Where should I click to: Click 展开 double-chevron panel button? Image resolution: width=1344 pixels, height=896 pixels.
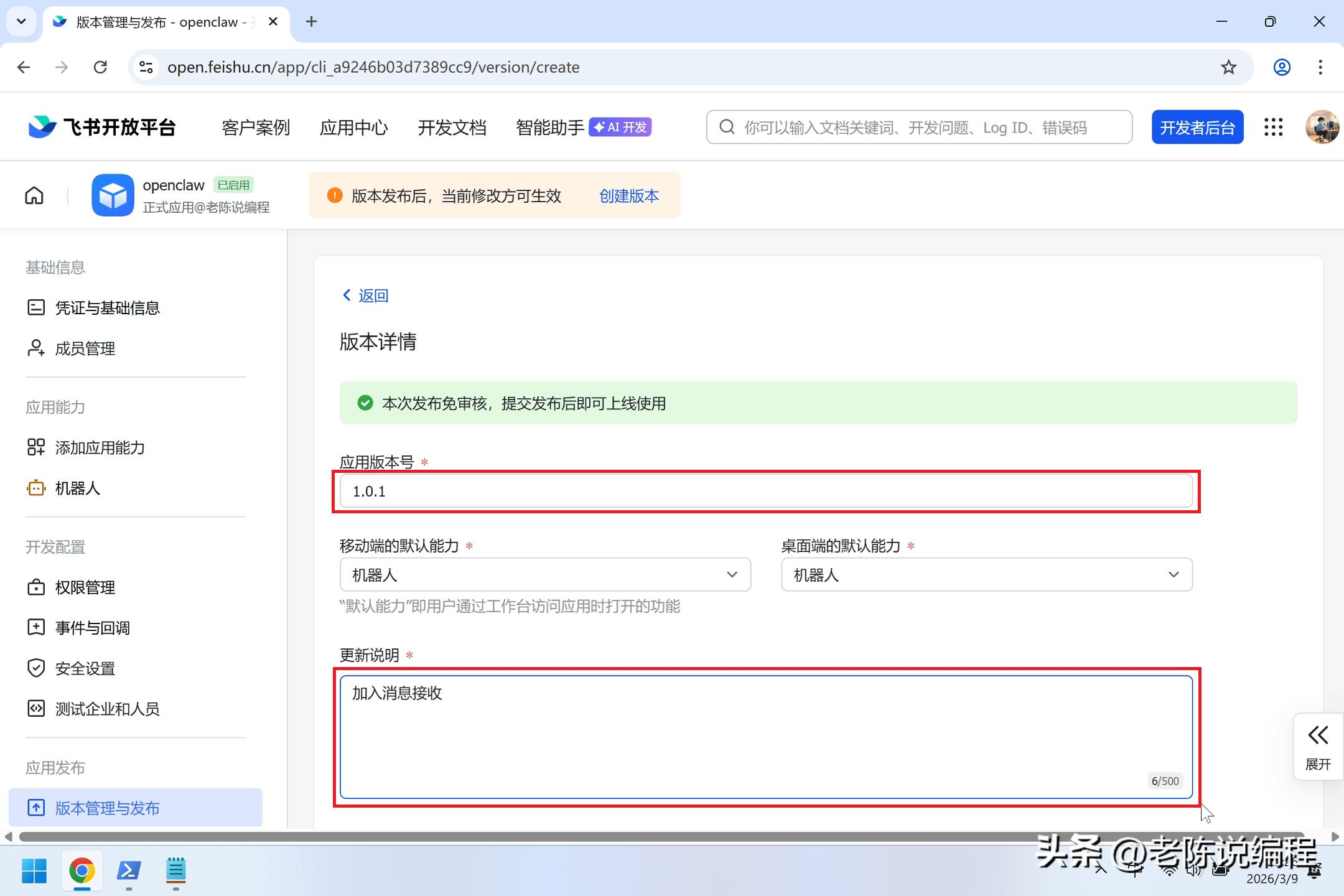tap(1318, 747)
